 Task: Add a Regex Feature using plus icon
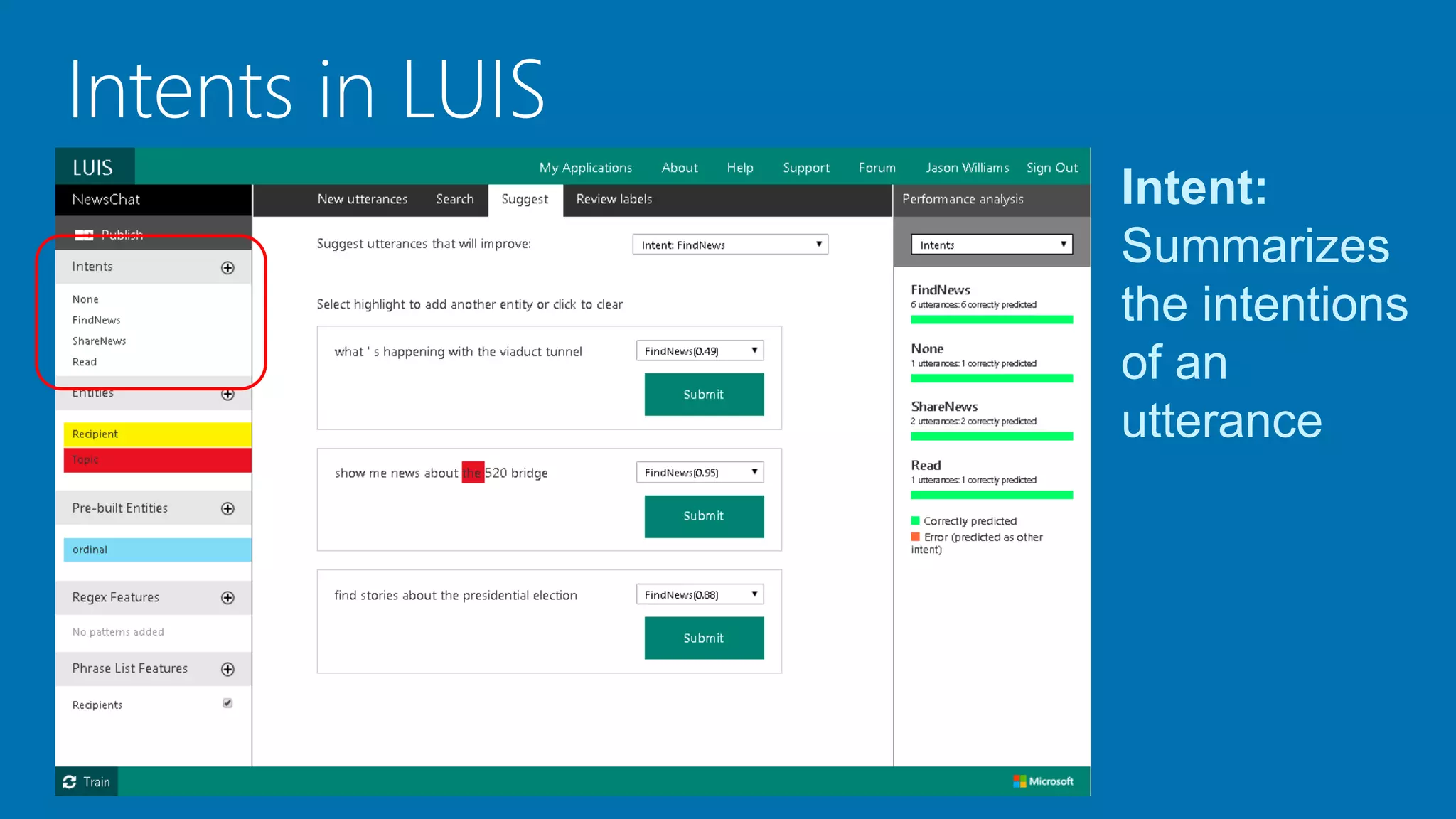(x=227, y=598)
